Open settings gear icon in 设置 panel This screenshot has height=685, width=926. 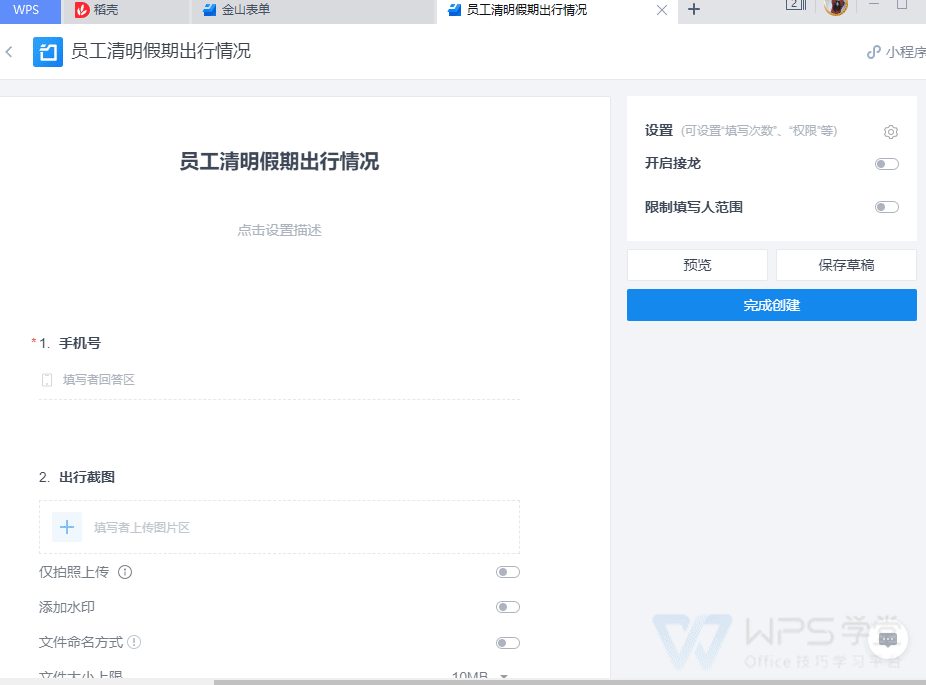point(891,132)
